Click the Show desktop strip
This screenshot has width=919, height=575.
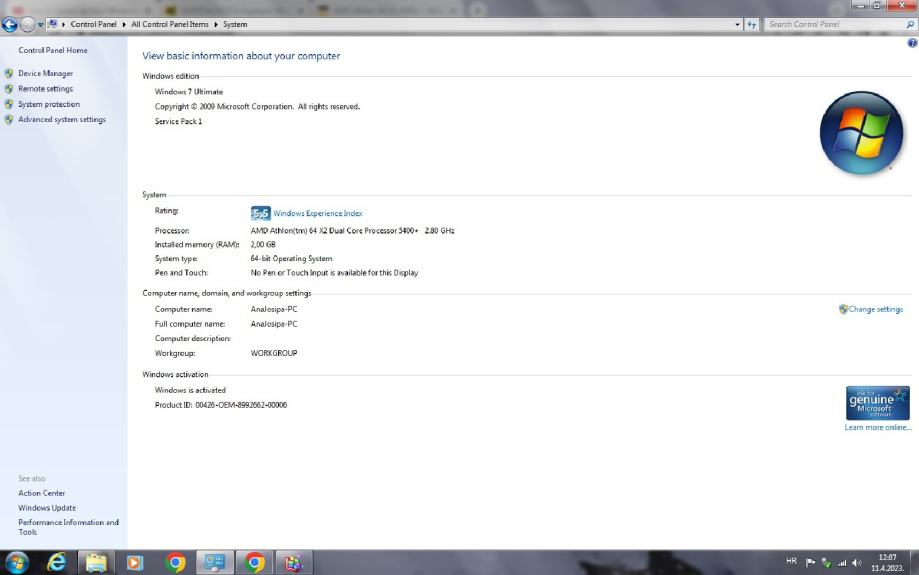914,563
